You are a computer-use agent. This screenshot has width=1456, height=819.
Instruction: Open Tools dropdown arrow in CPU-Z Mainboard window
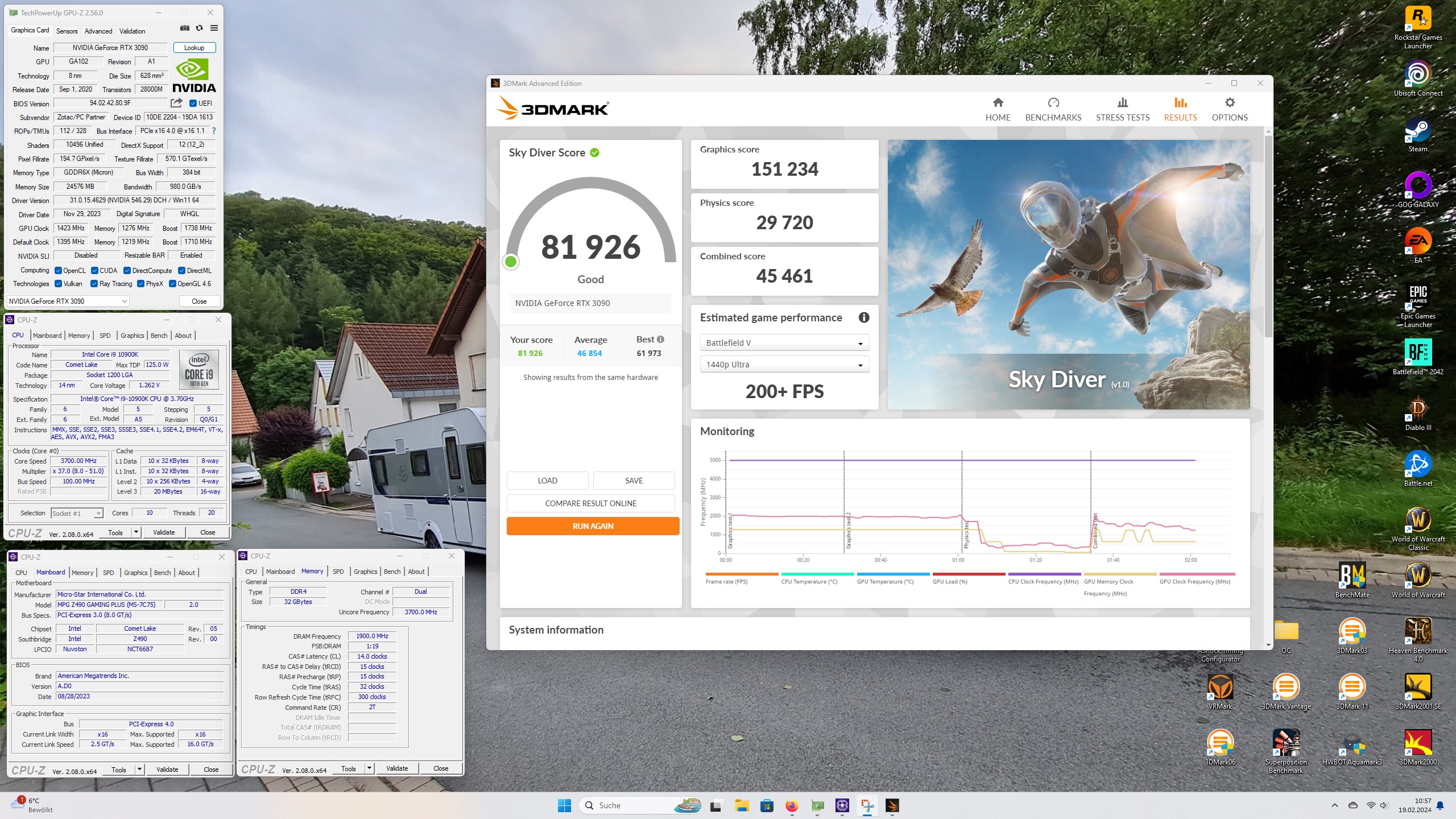(x=139, y=770)
